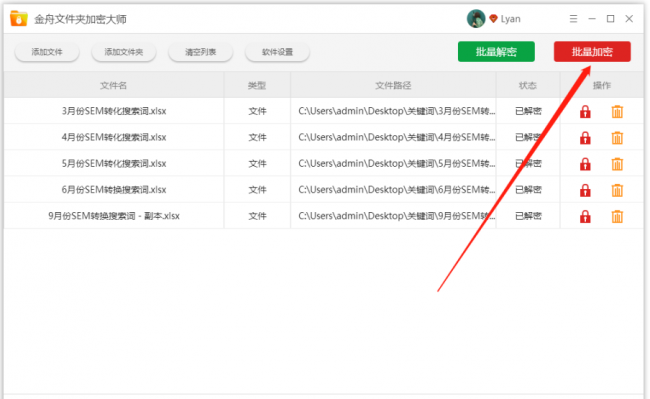Open the user avatar next to Lyan
This screenshot has width=650, height=399.
click(476, 19)
